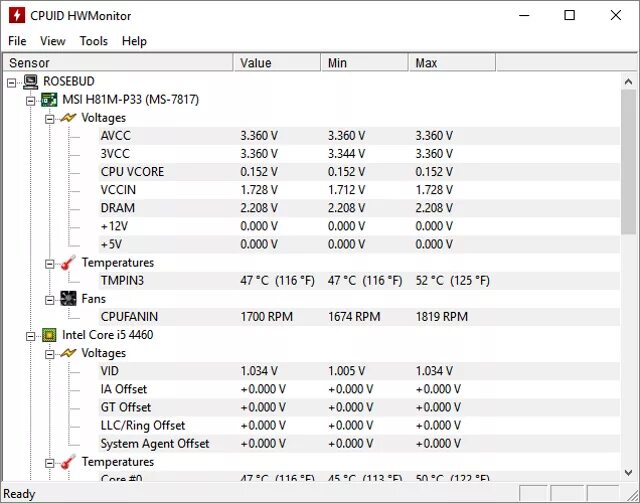
Task: Click the Fans fan icon
Action: (x=68, y=299)
